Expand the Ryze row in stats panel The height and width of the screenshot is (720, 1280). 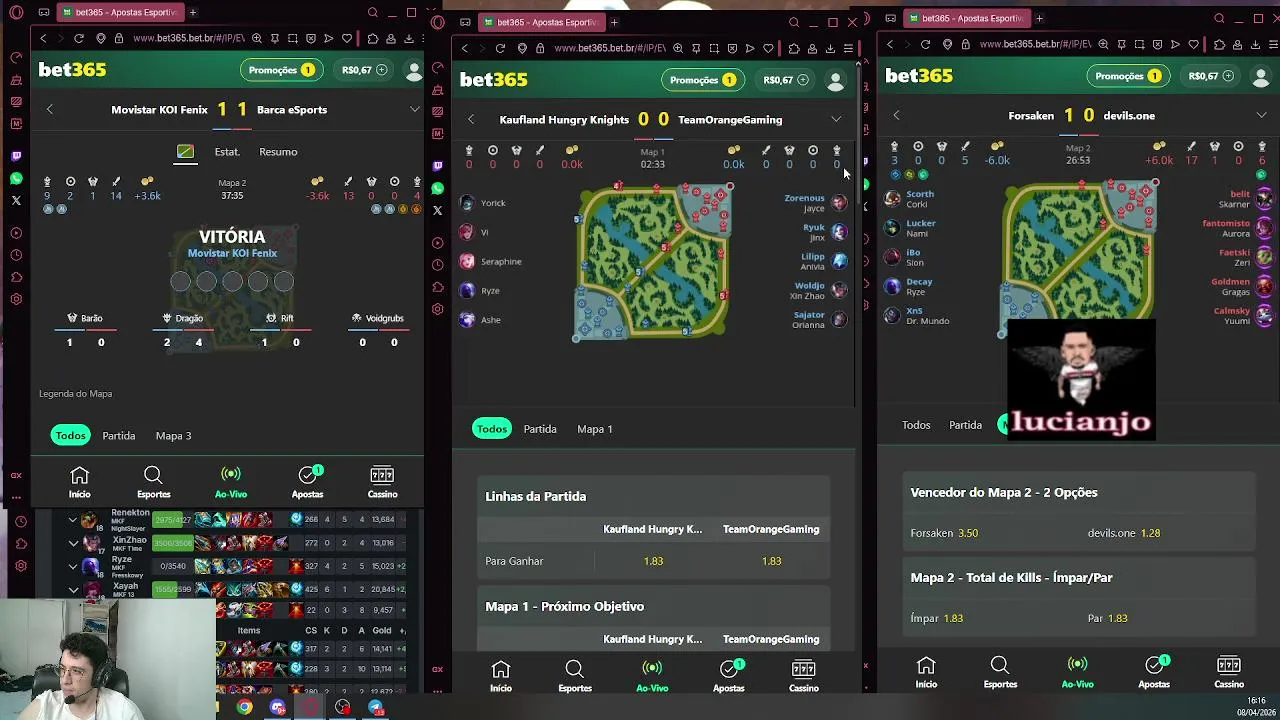click(73, 566)
